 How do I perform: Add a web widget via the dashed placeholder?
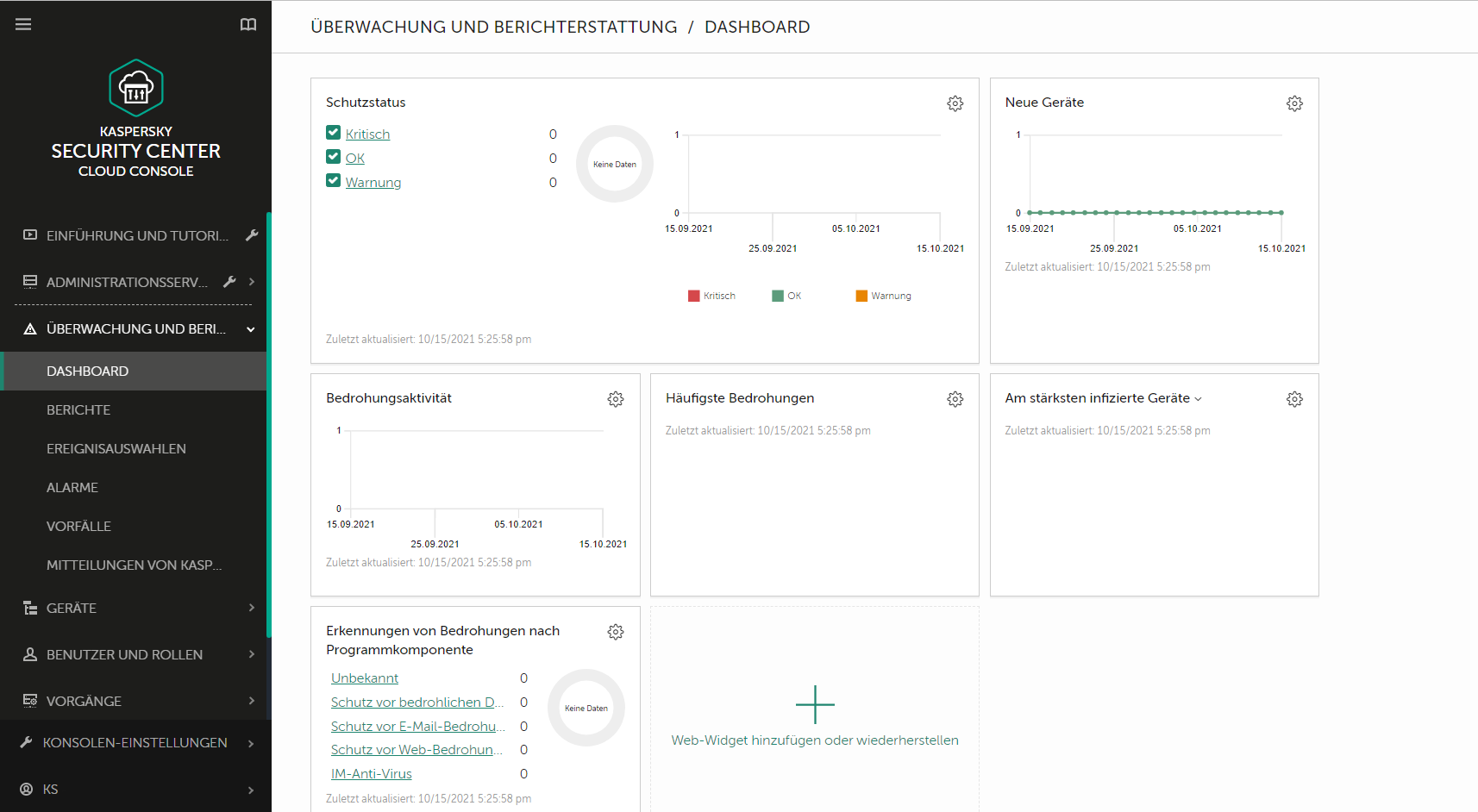(814, 704)
